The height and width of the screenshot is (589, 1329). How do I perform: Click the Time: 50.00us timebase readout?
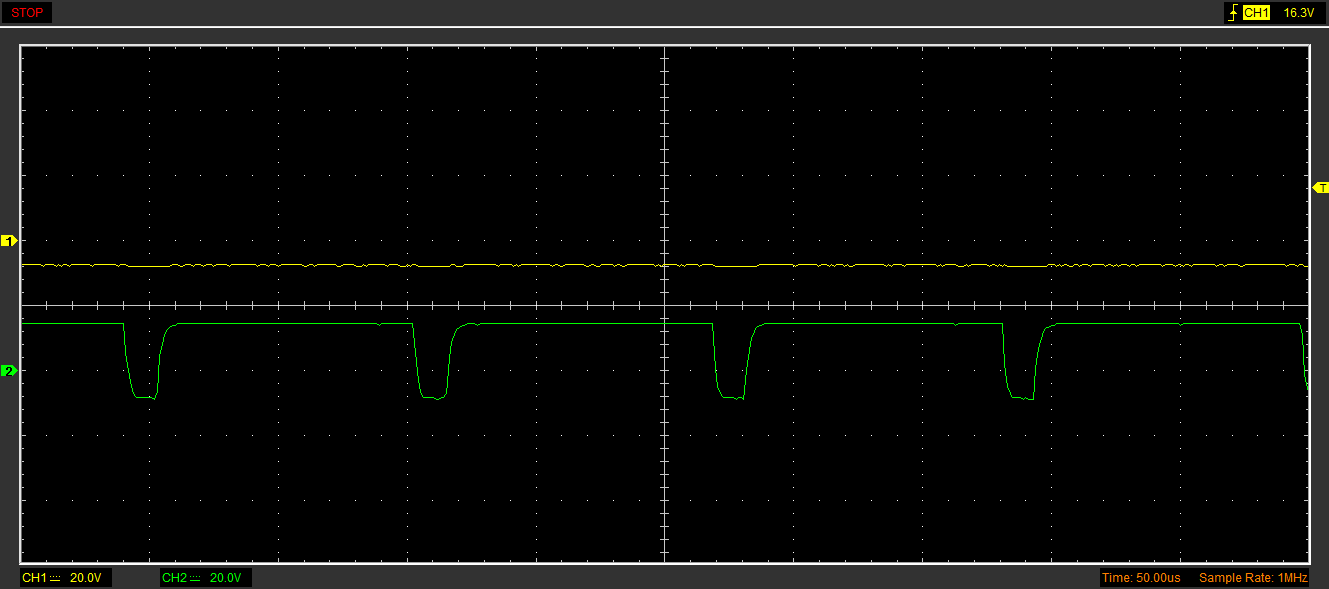tap(1141, 578)
